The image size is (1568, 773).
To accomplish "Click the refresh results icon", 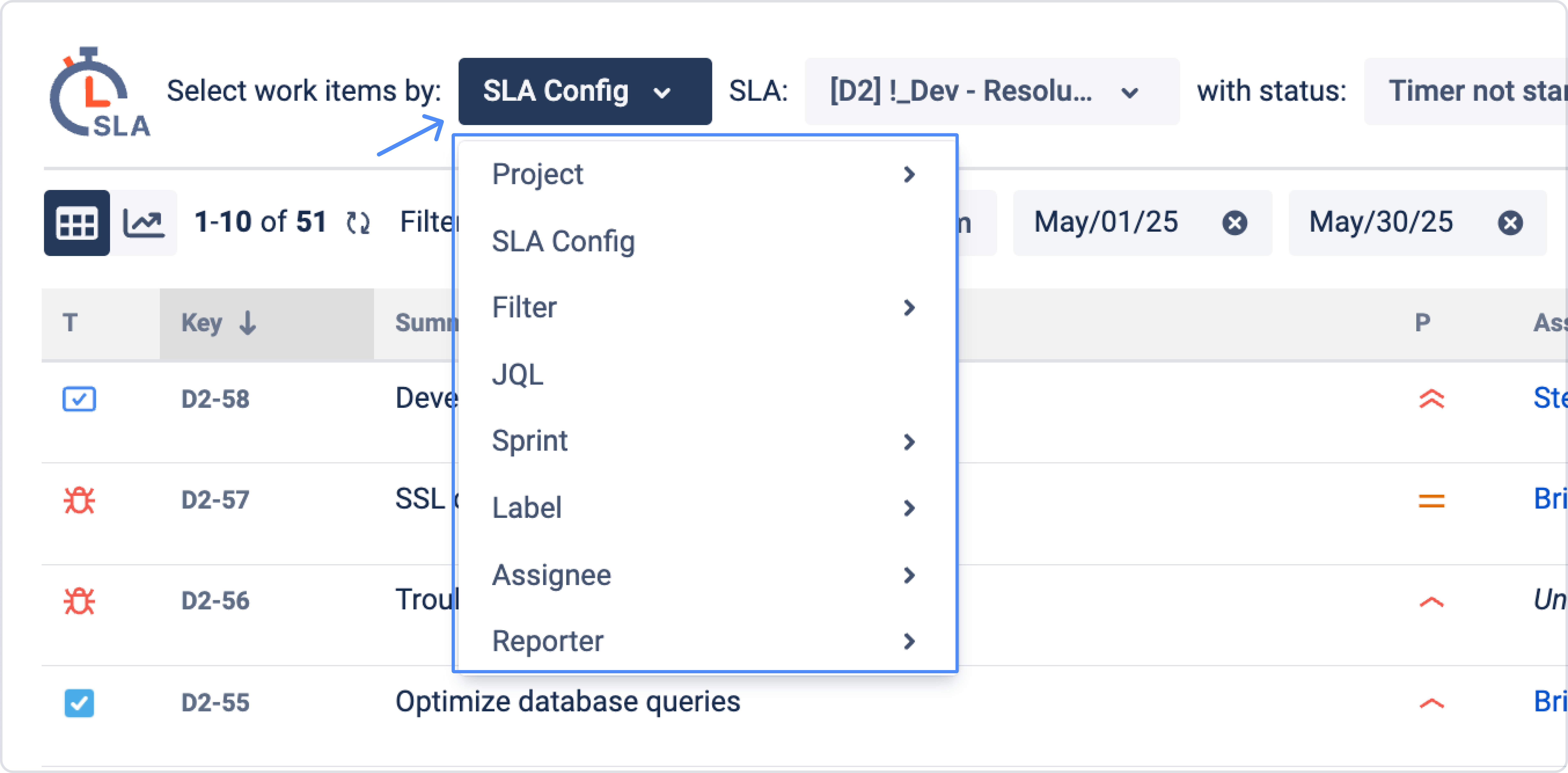I will (x=358, y=223).
